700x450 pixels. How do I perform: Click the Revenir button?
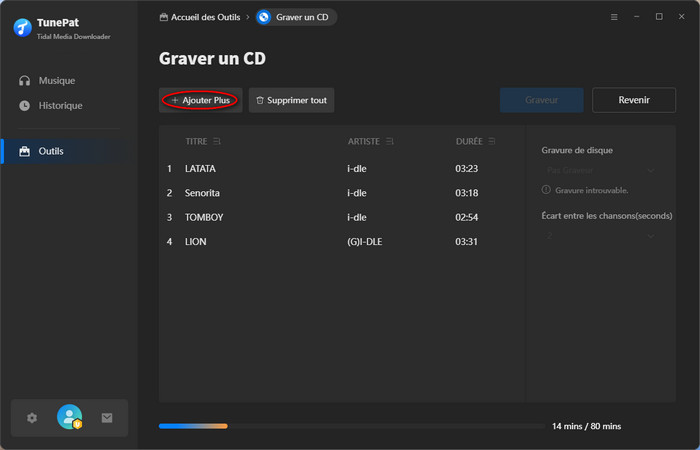coord(633,100)
